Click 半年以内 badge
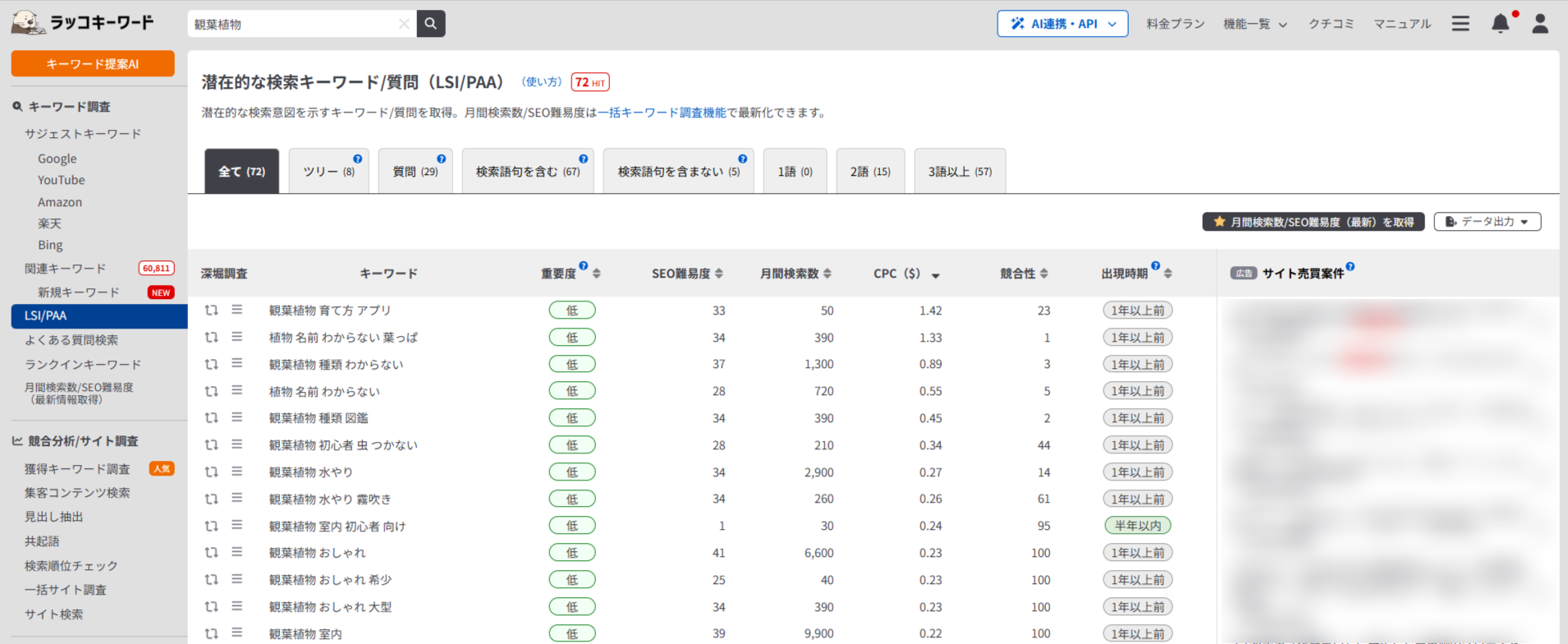 tap(1138, 526)
